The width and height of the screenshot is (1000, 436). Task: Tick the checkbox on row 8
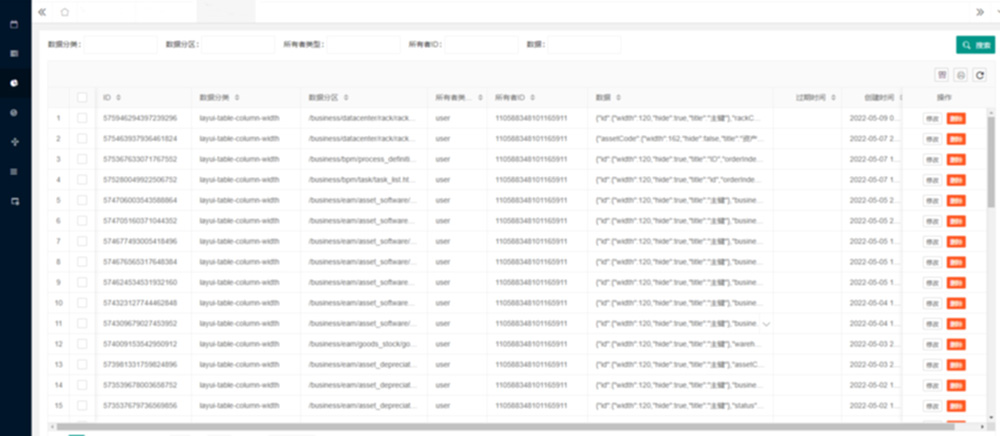point(82,261)
